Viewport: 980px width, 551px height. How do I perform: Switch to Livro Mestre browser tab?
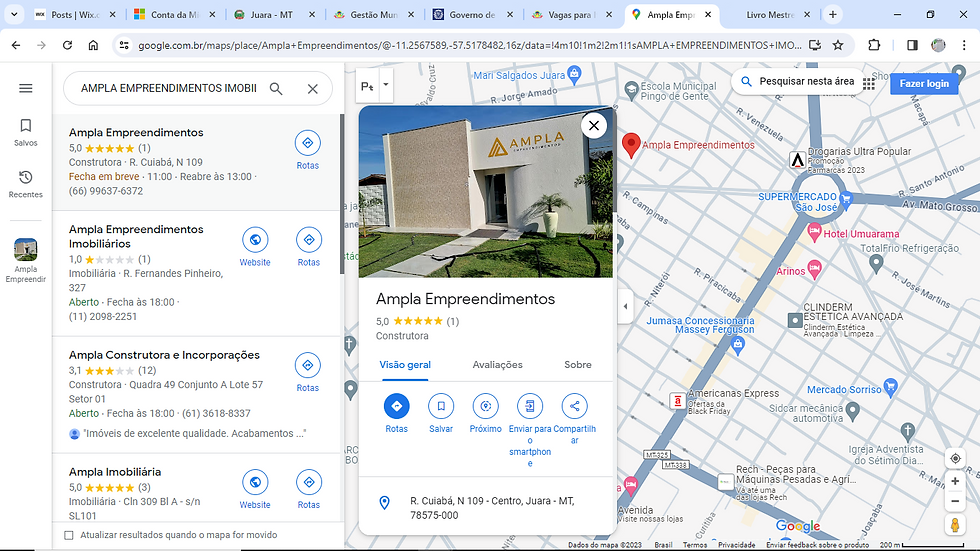[x=771, y=14]
